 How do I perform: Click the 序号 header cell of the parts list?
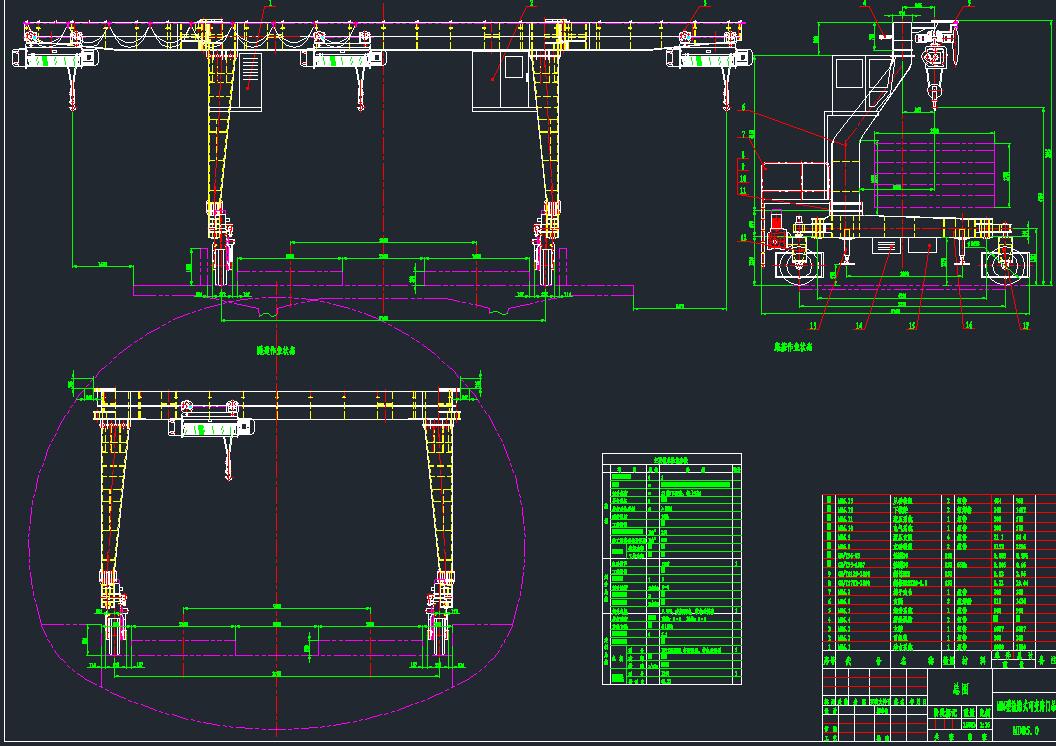(829, 662)
